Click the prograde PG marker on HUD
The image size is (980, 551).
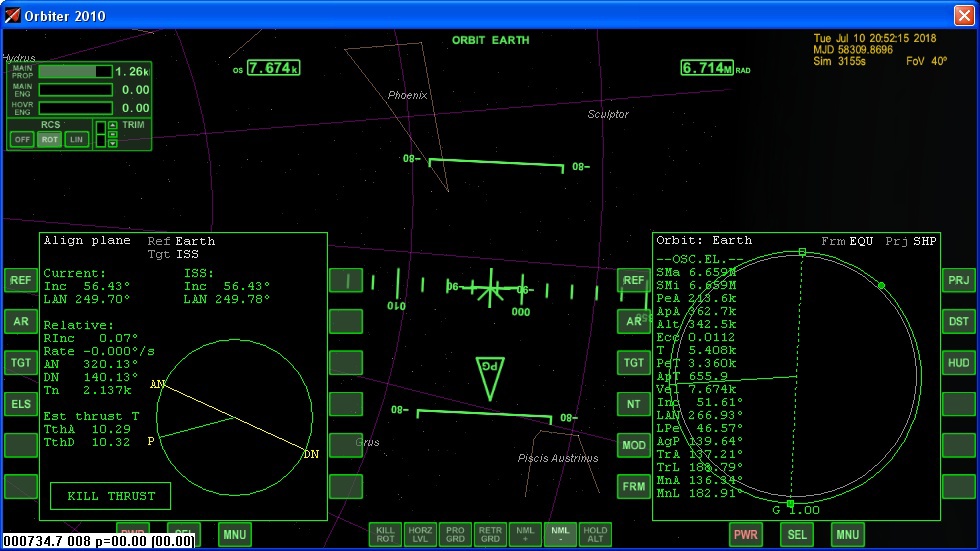point(490,379)
